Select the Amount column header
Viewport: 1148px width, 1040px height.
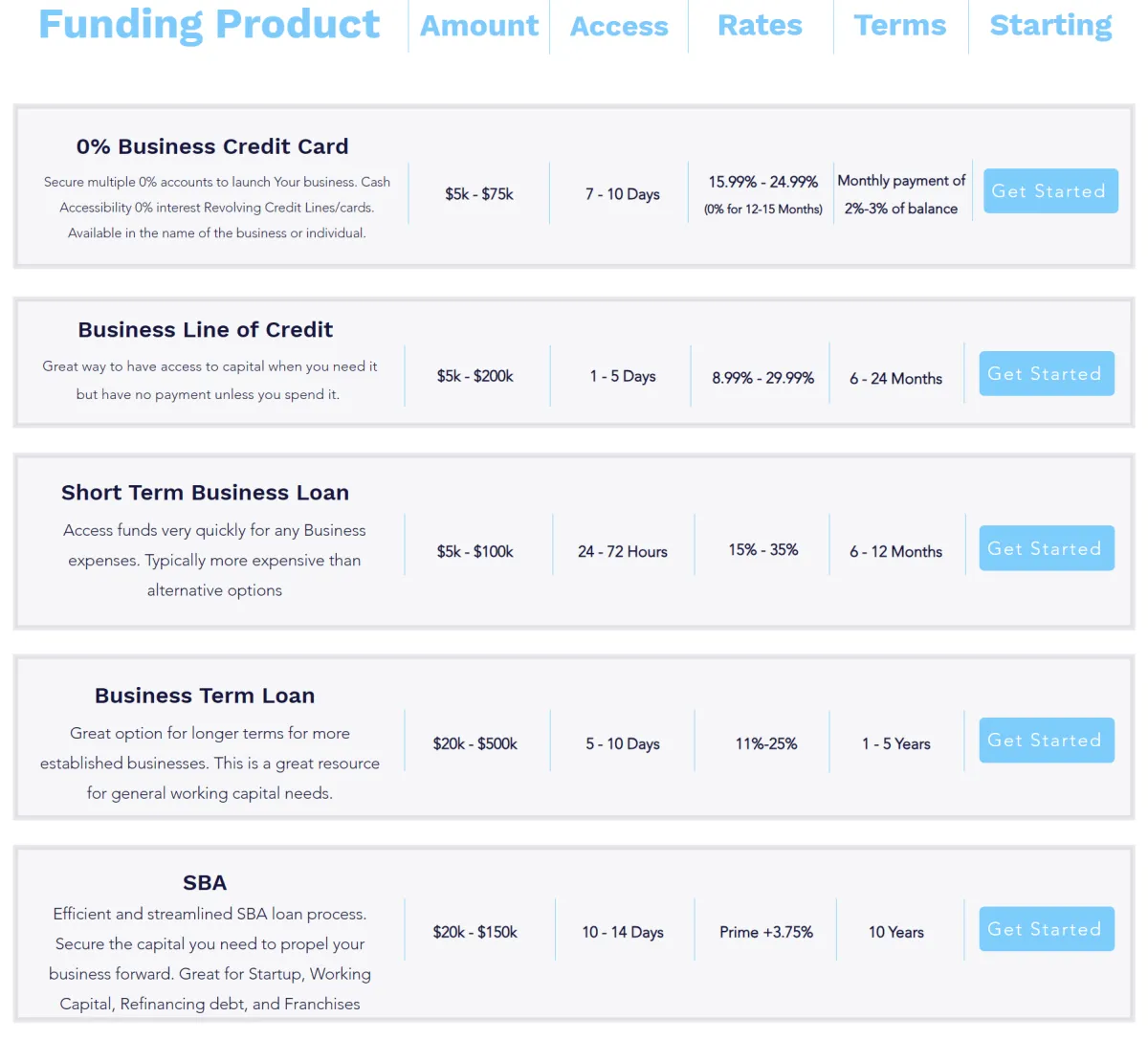coord(479,26)
